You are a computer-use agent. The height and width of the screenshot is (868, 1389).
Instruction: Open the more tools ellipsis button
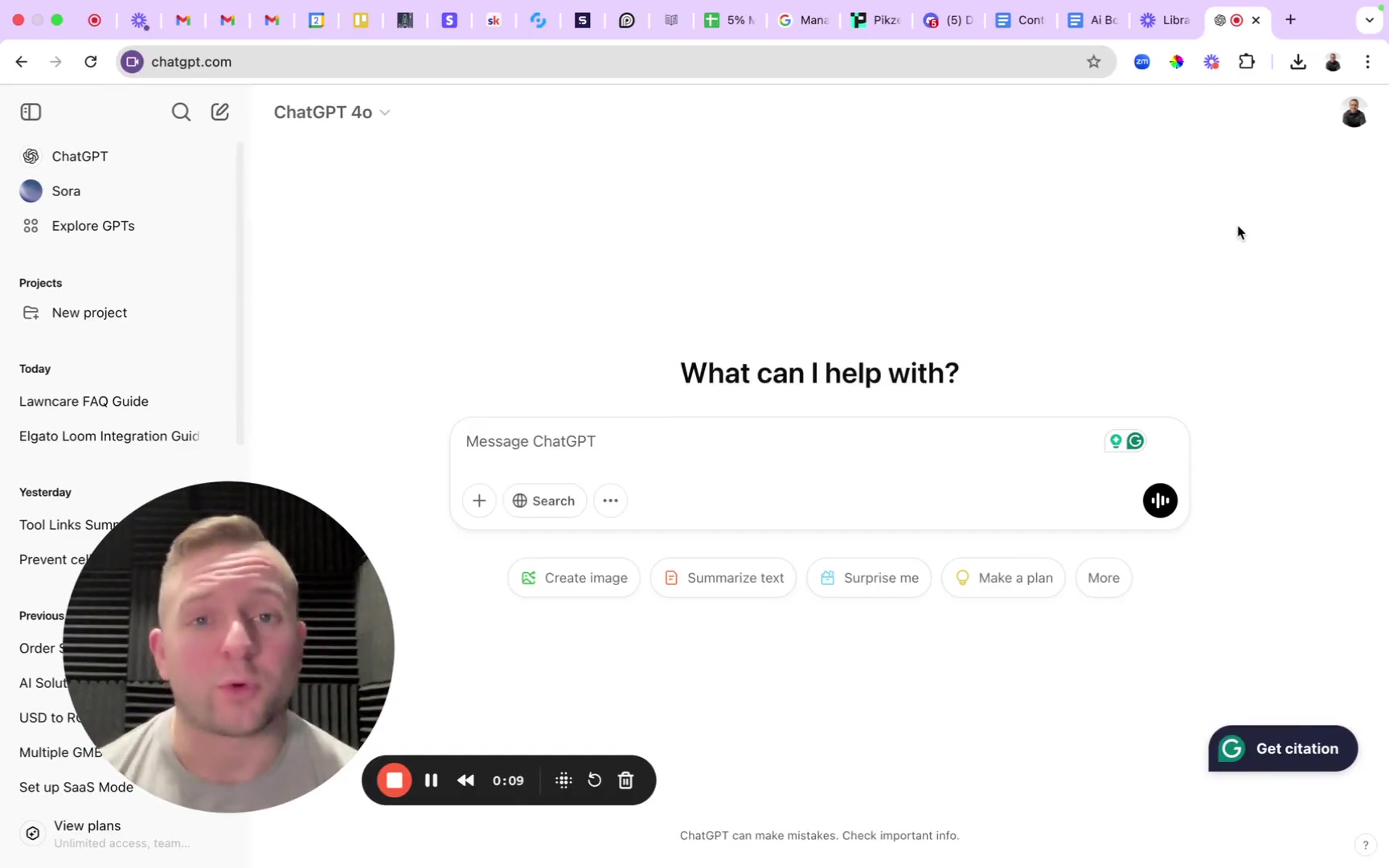tap(610, 501)
